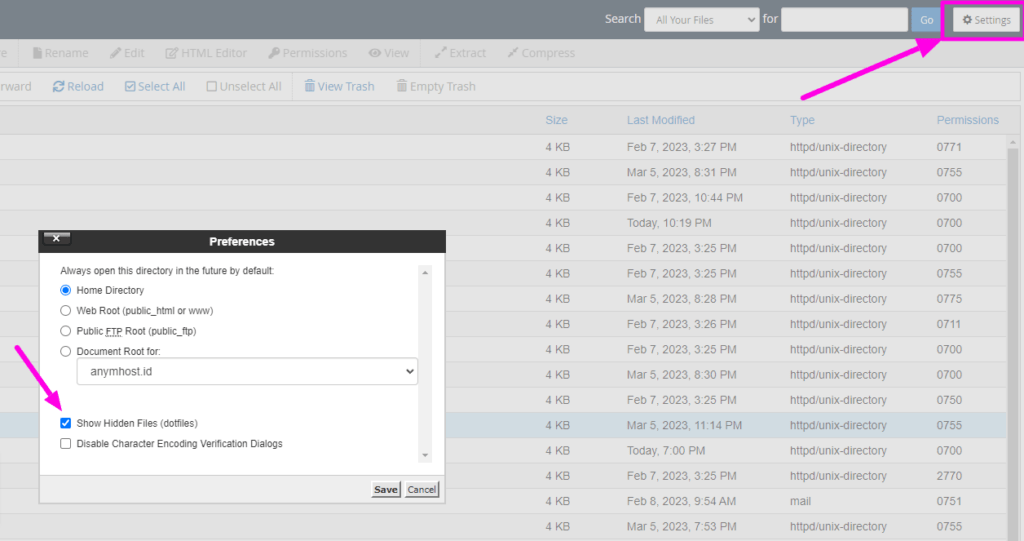Reload the file list

coord(59,87)
